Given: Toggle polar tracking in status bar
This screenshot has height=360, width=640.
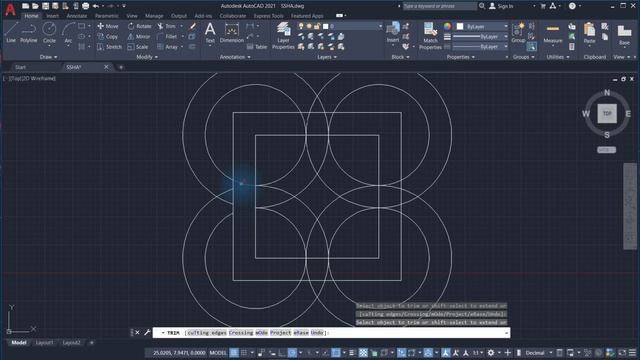Looking at the screenshot, I should [292, 353].
